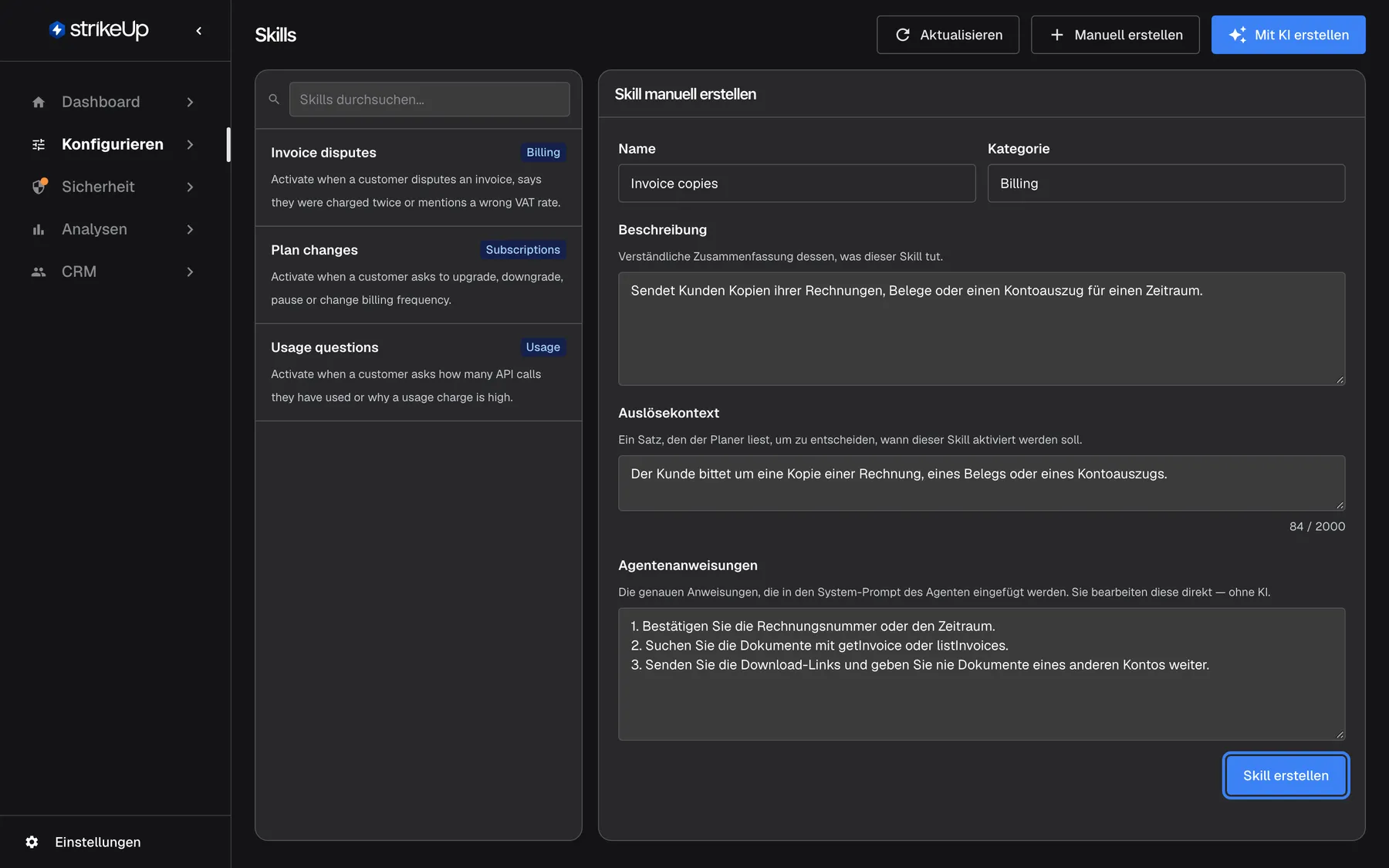Click the Dashboard home icon
Viewport: 1389px width, 868px height.
pos(39,102)
